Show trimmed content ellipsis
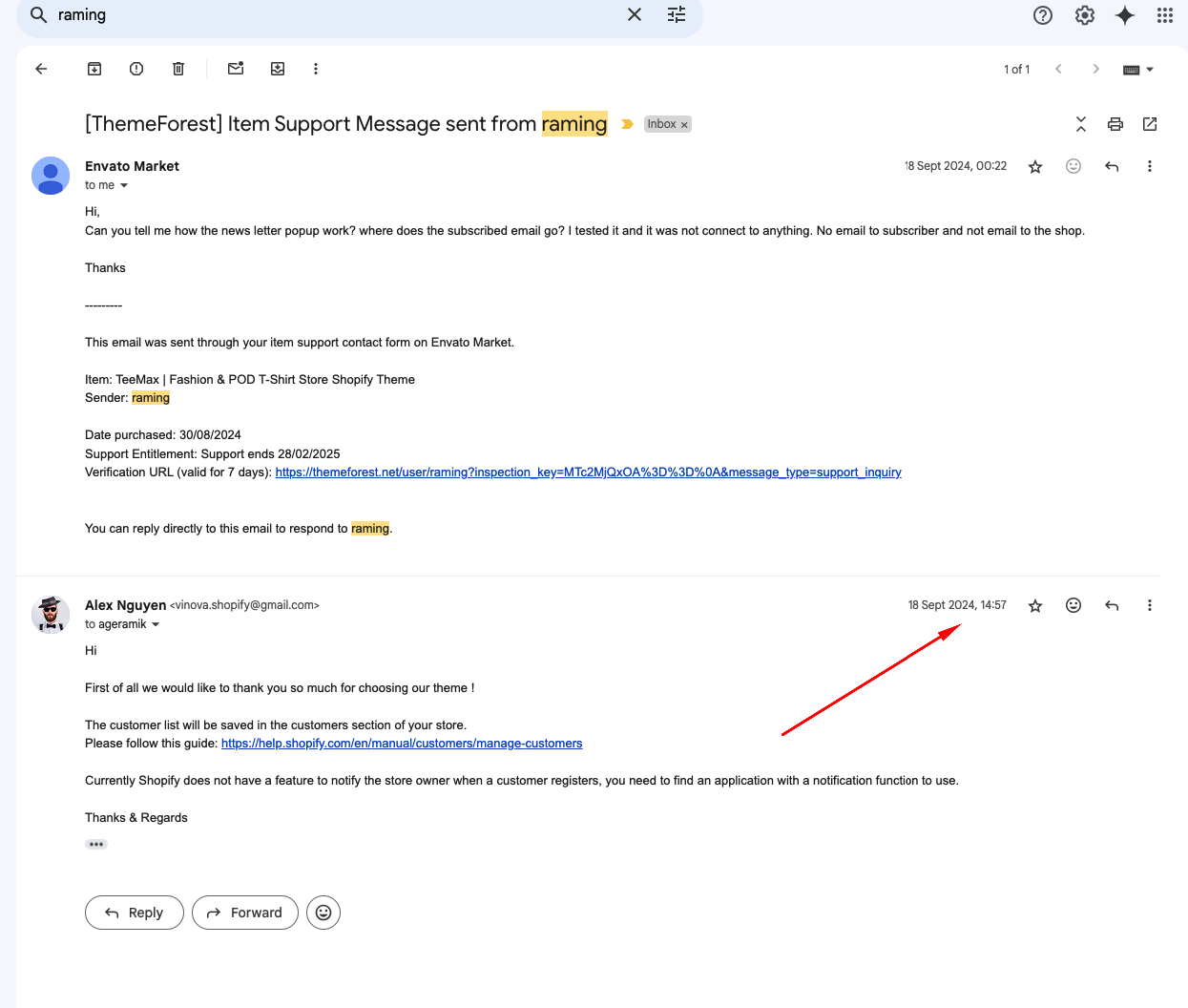The image size is (1188, 1008). point(96,844)
